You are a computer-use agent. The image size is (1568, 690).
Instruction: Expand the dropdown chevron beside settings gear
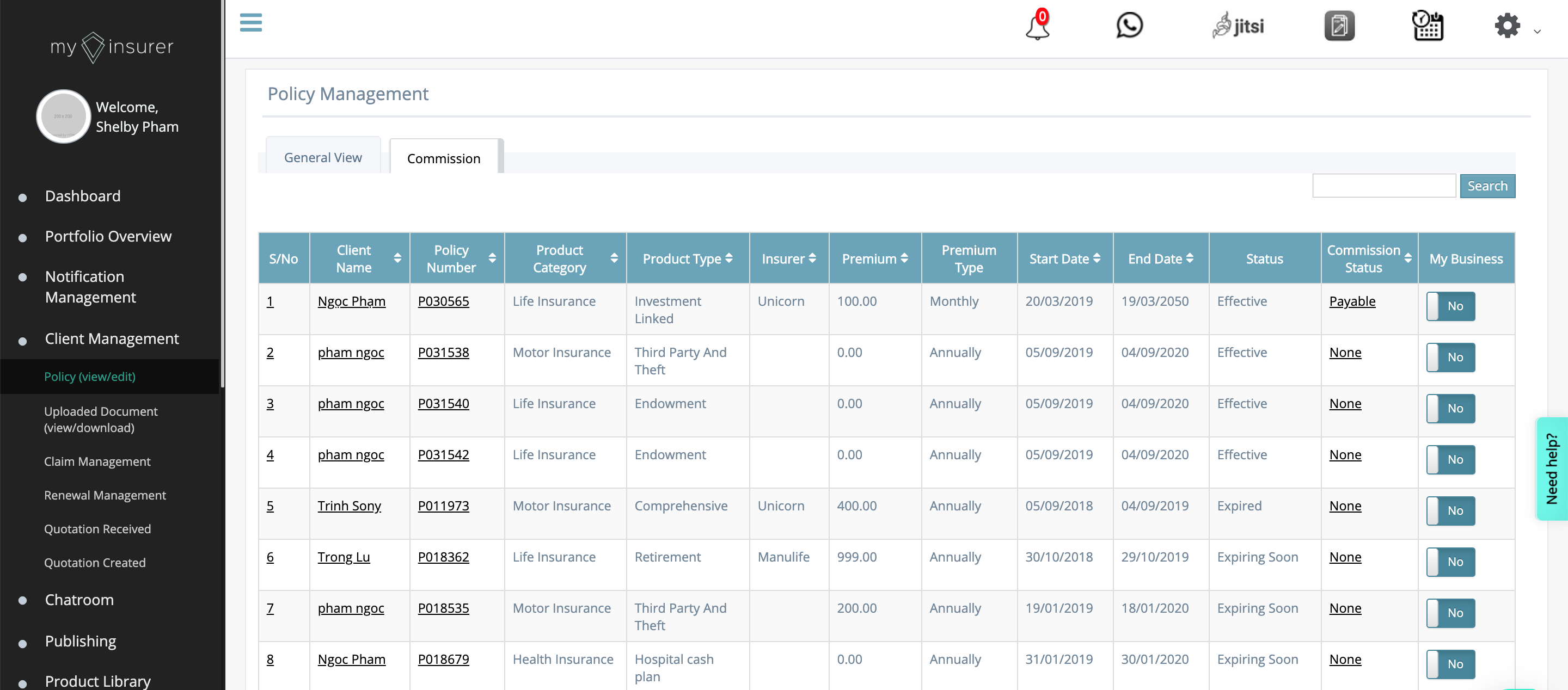(x=1537, y=32)
